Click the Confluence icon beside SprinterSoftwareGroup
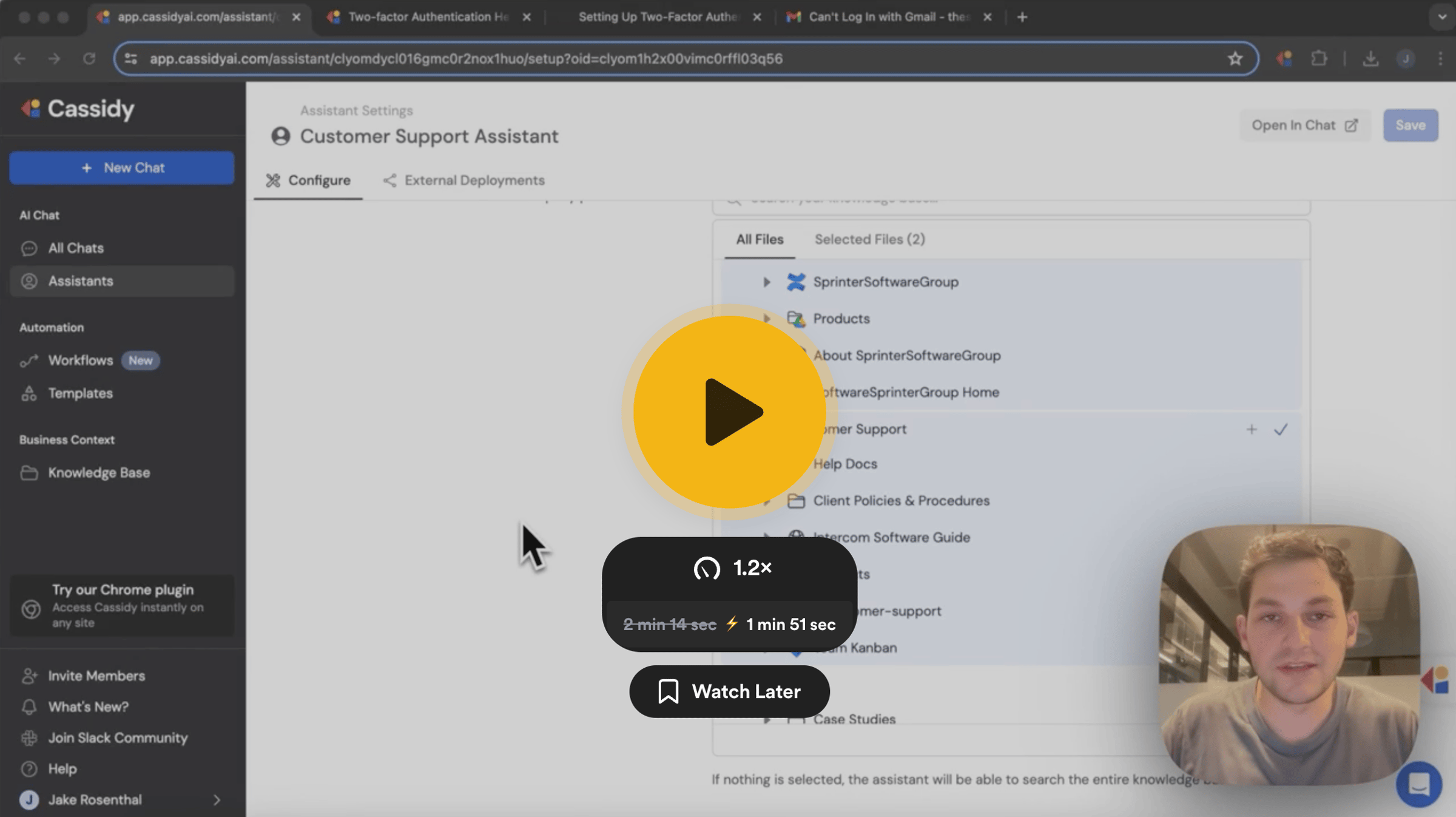1456x817 pixels. click(796, 282)
